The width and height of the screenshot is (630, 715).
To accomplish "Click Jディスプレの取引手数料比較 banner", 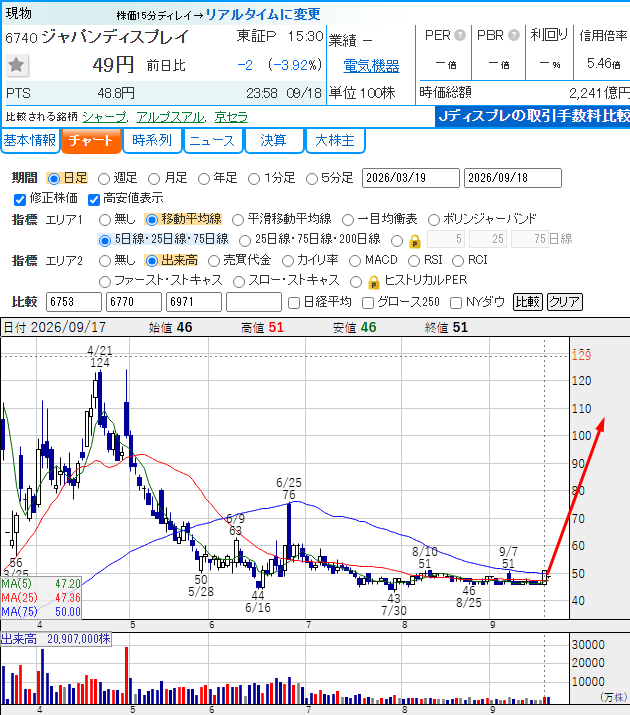I will pos(533,116).
